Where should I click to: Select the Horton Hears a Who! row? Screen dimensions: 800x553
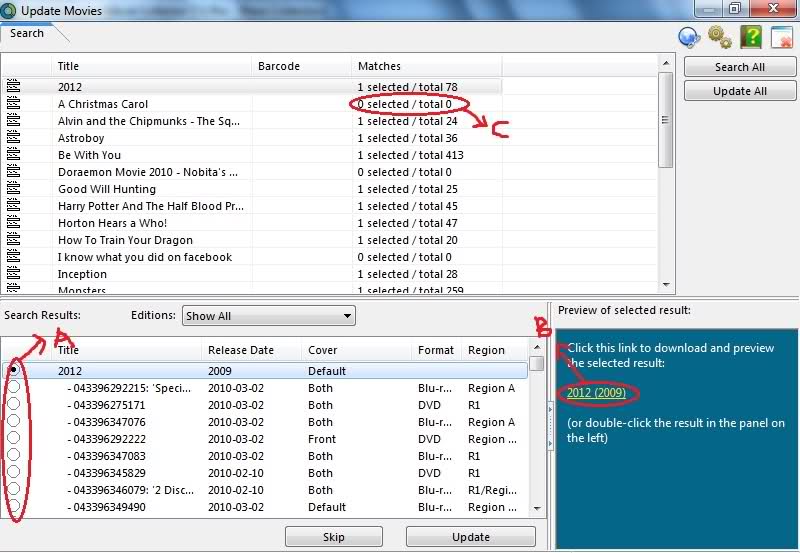click(x=252, y=223)
